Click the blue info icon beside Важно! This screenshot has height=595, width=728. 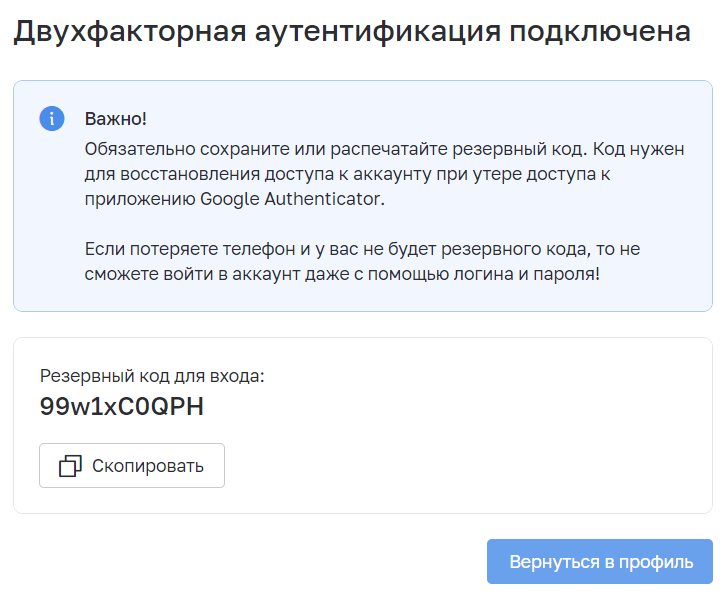[x=52, y=118]
